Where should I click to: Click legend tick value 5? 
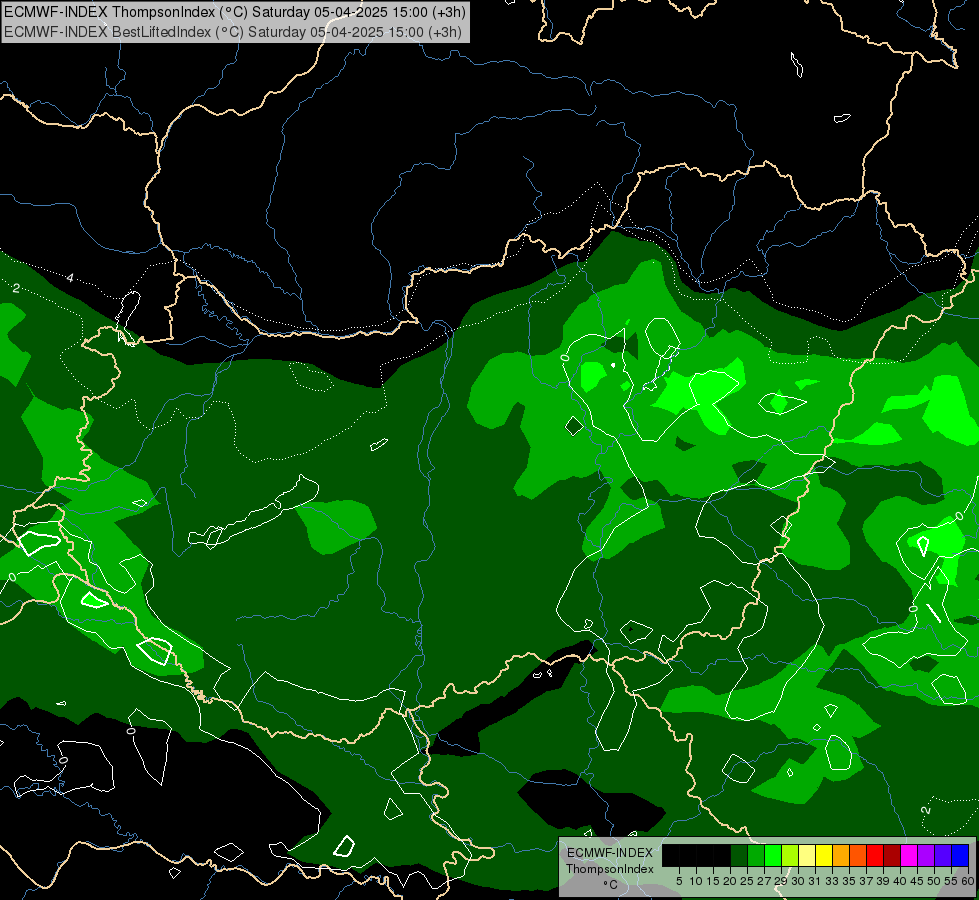679,881
